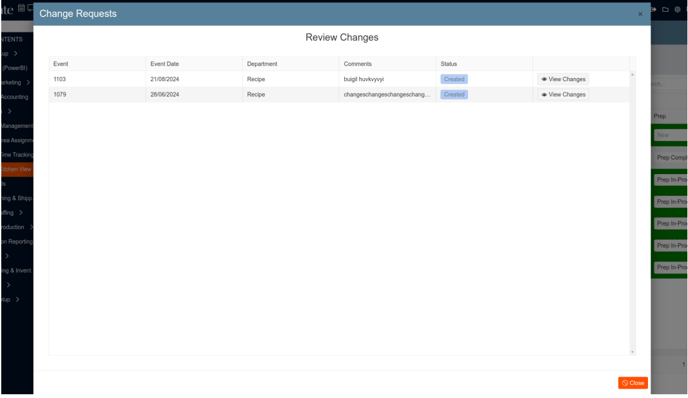
Task: View Changes for event 1079
Action: coord(563,94)
